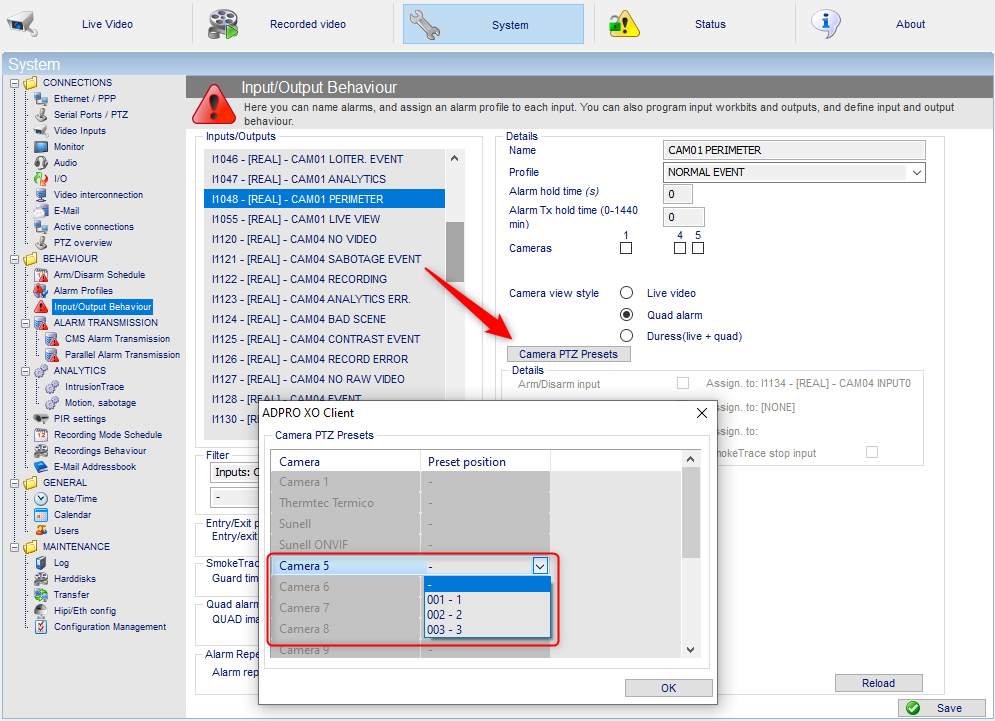The height and width of the screenshot is (721, 995).
Task: Collapse the Camera 5 preset dropdown arrow
Action: [539, 566]
